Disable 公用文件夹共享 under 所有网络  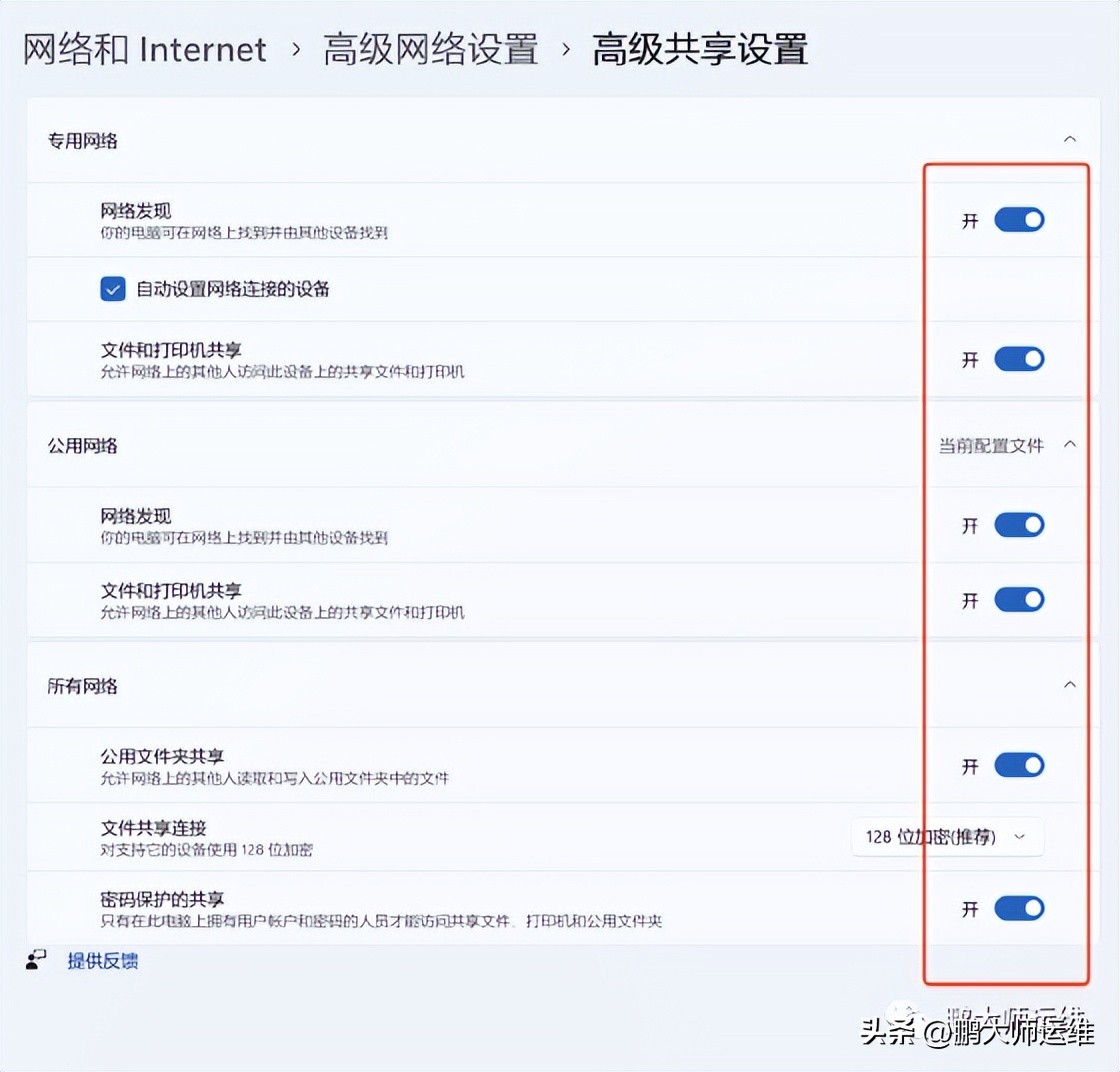tap(1019, 764)
